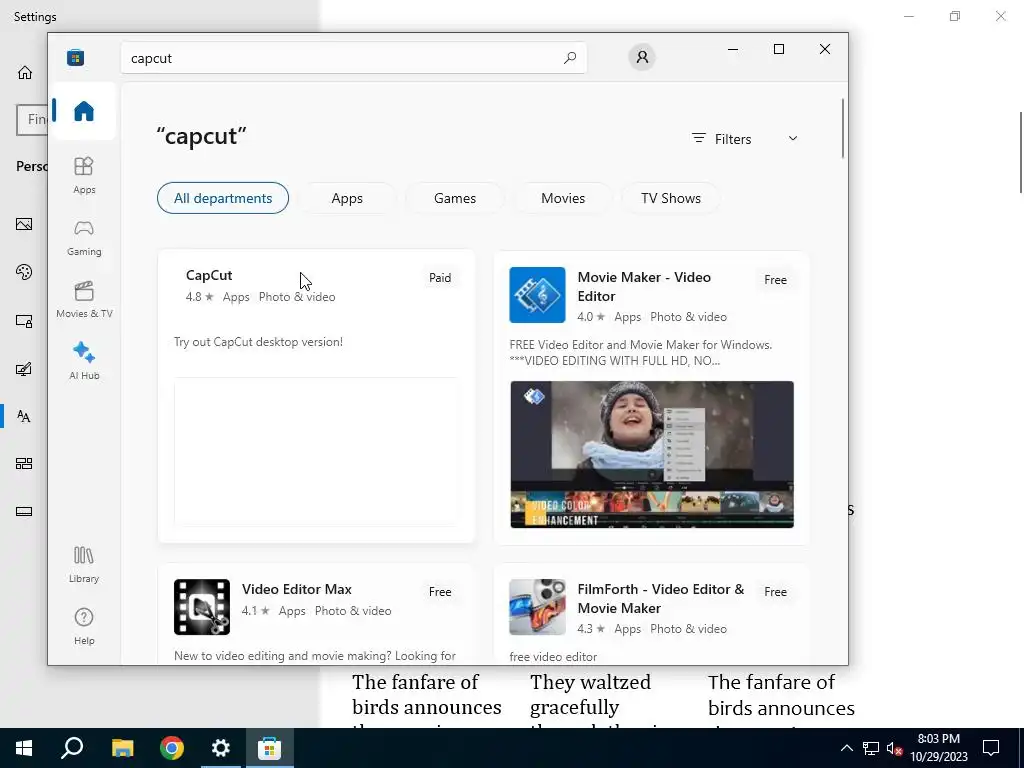This screenshot has width=1024, height=768.
Task: Open the AI Hub section
Action: [84, 361]
